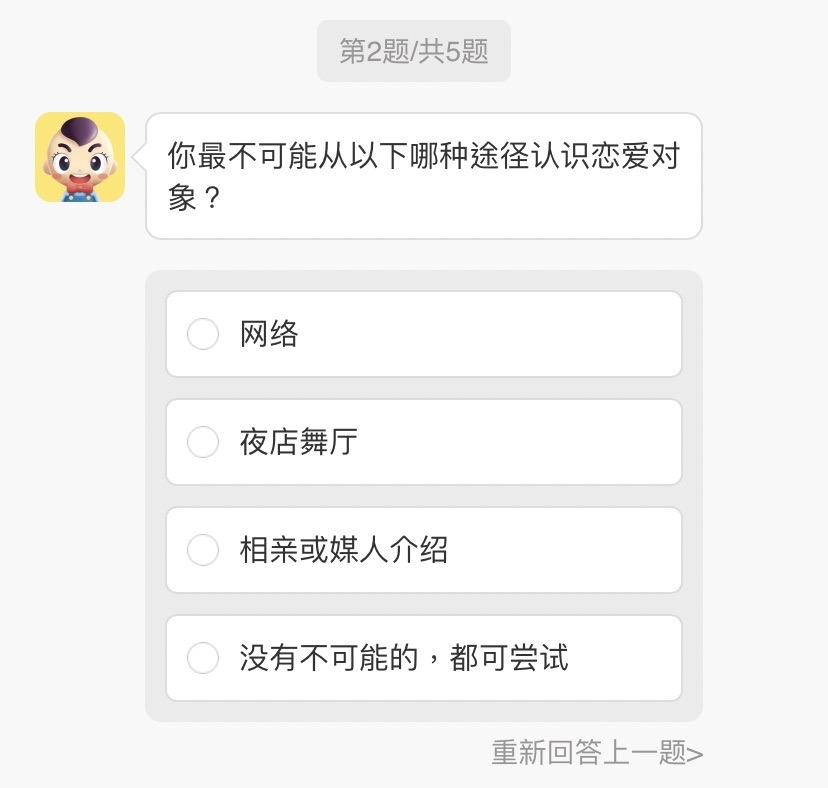Choose the 夜店舞厅 answer label text

298,442
